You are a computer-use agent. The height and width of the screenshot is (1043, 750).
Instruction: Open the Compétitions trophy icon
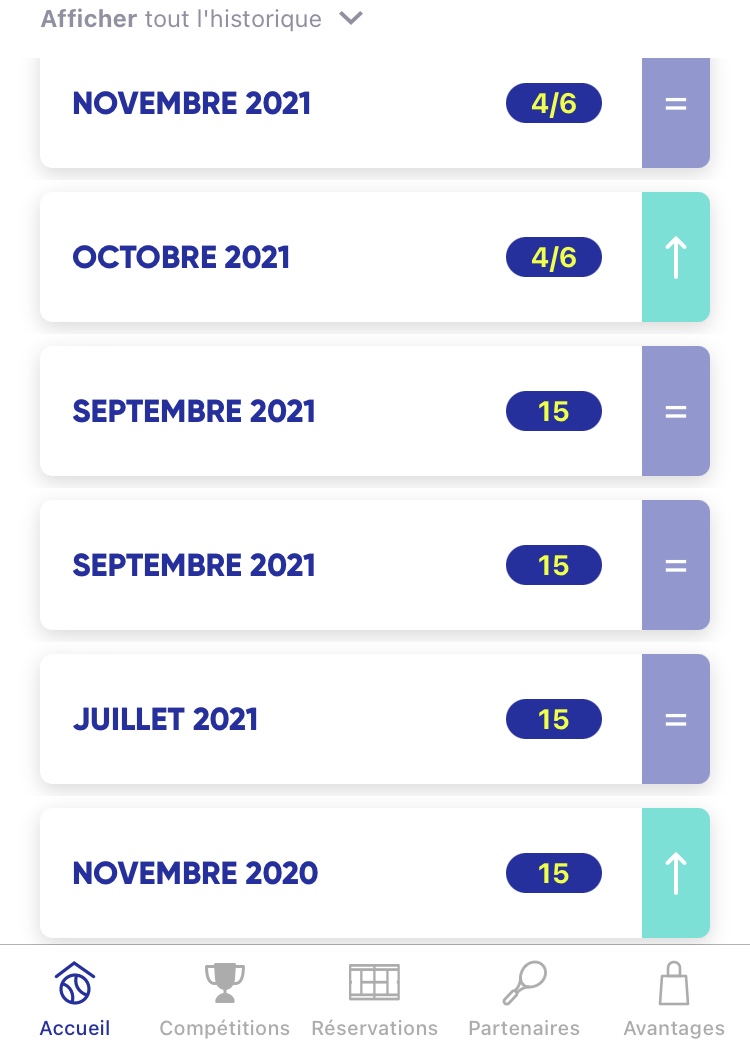[x=224, y=984]
